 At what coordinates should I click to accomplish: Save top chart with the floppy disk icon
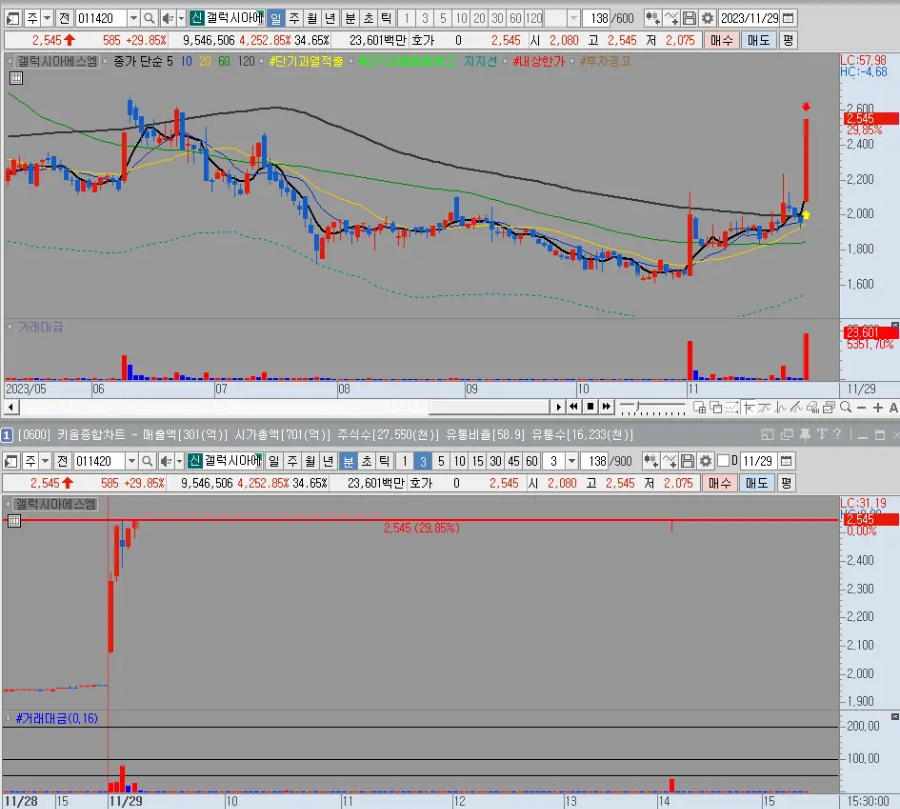pyautogui.click(x=689, y=18)
